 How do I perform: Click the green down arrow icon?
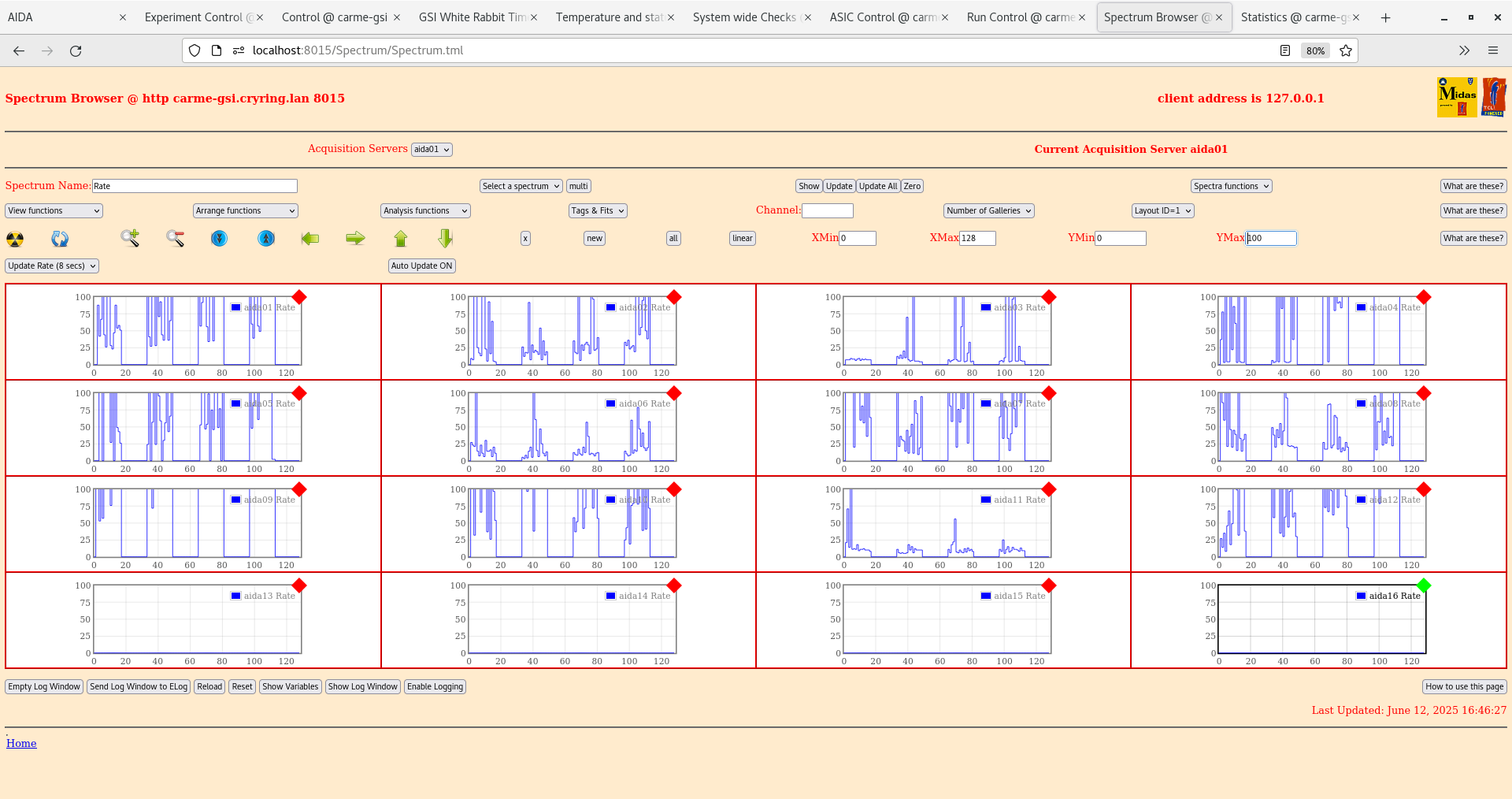click(444, 238)
